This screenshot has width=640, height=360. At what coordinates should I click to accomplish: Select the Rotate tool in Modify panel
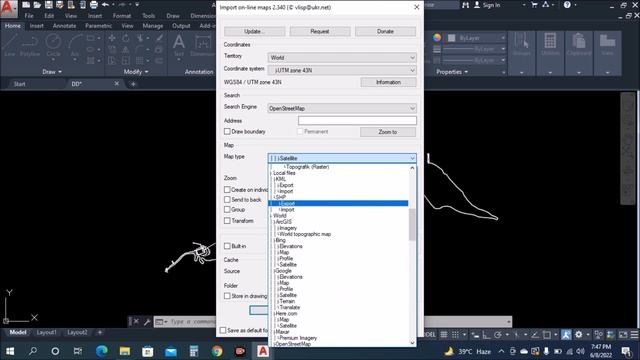point(126,38)
